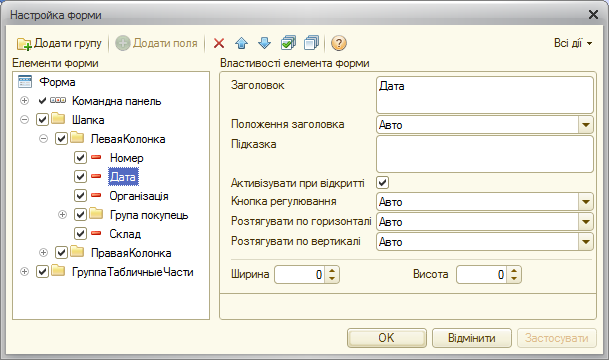Screen dimensions: 609x360
Task: Toggle the 'Група покупець' checkbox
Action: click(80, 214)
